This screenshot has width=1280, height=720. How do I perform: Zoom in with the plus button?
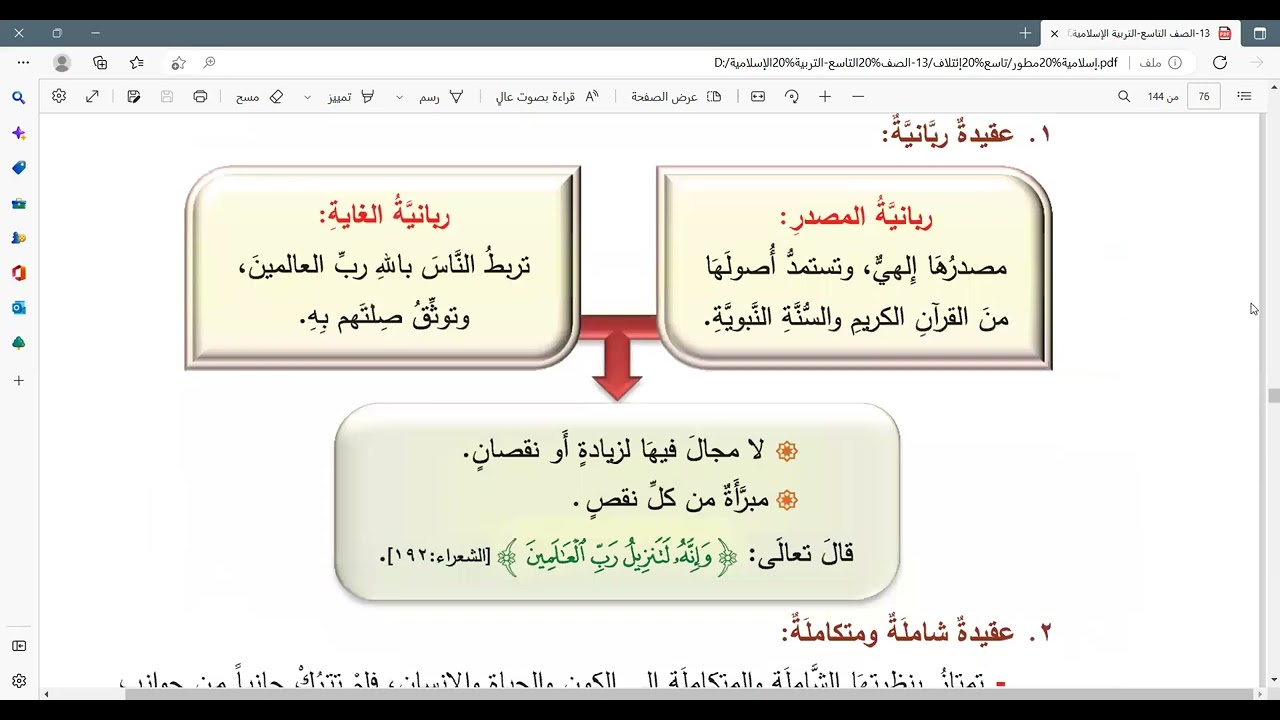pyautogui.click(x=825, y=96)
